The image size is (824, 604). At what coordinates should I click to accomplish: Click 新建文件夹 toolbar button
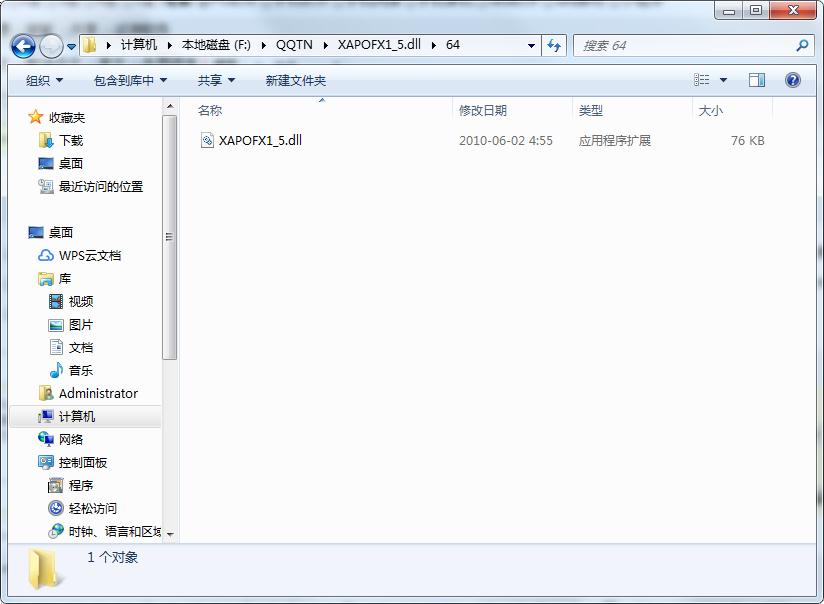(296, 80)
